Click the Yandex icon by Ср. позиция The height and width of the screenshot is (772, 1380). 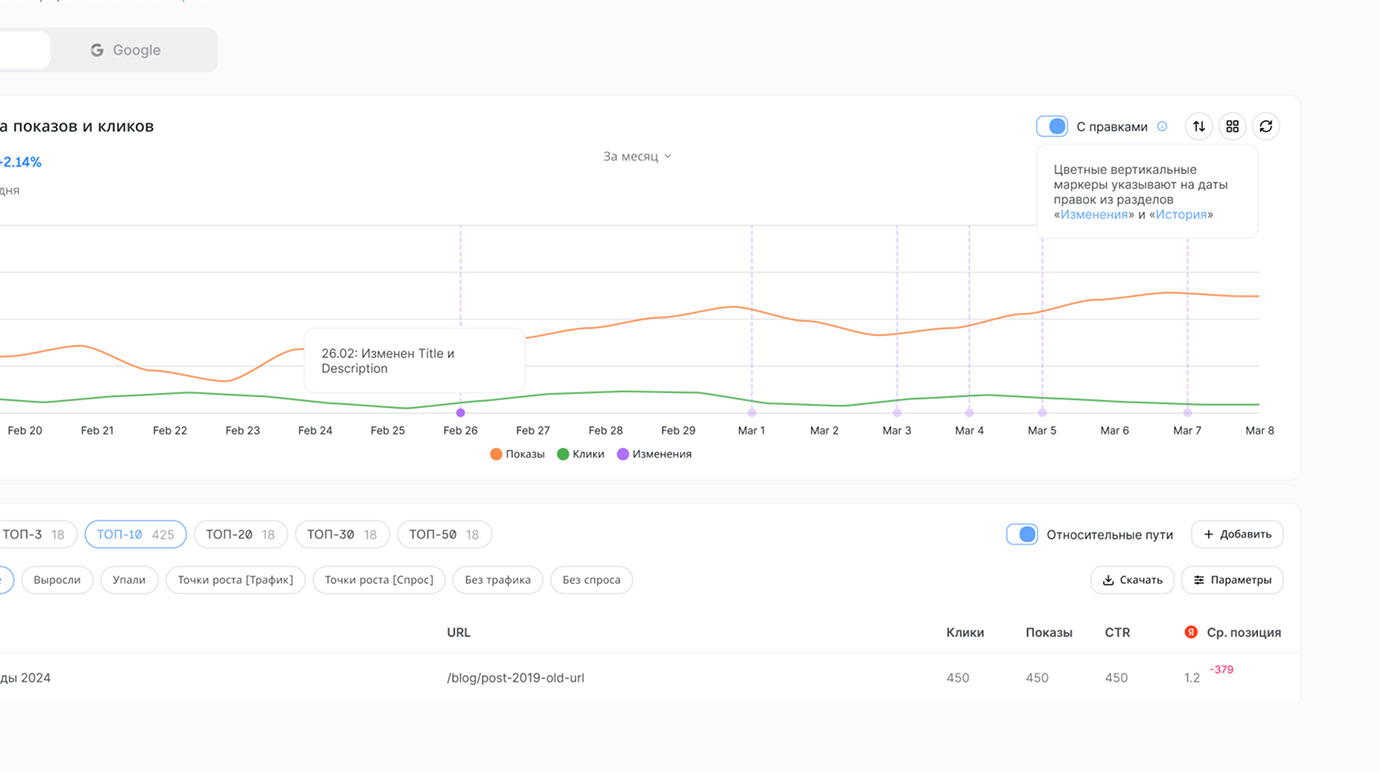coord(1191,632)
